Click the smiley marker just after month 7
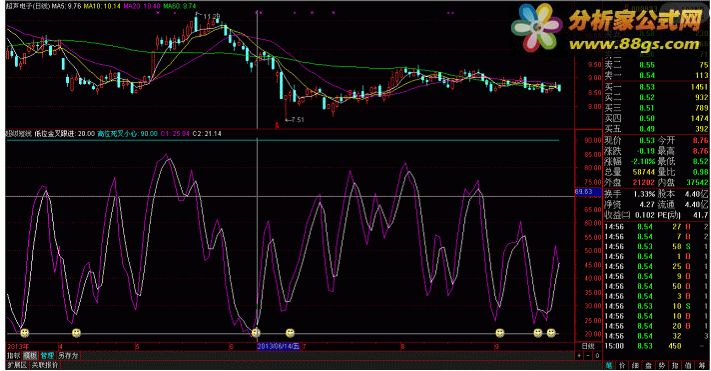The image size is (711, 371). coord(290,333)
